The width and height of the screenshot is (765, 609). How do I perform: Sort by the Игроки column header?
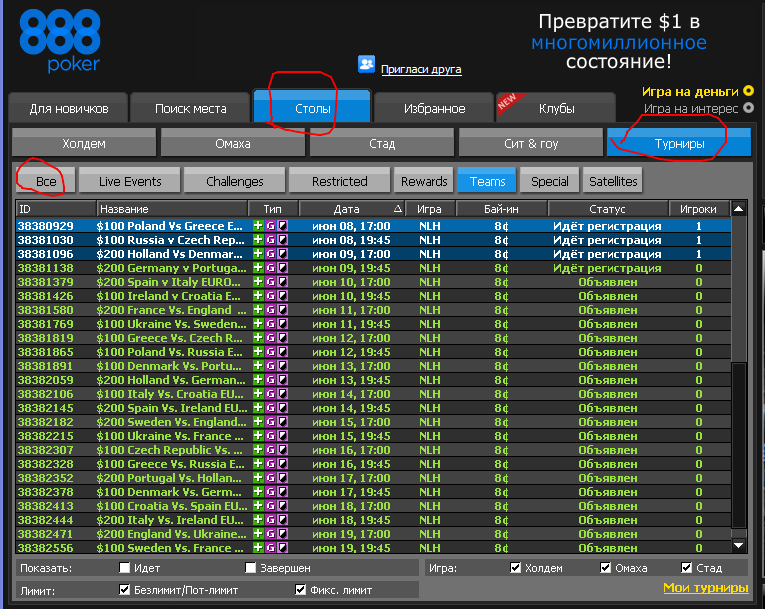(x=699, y=209)
